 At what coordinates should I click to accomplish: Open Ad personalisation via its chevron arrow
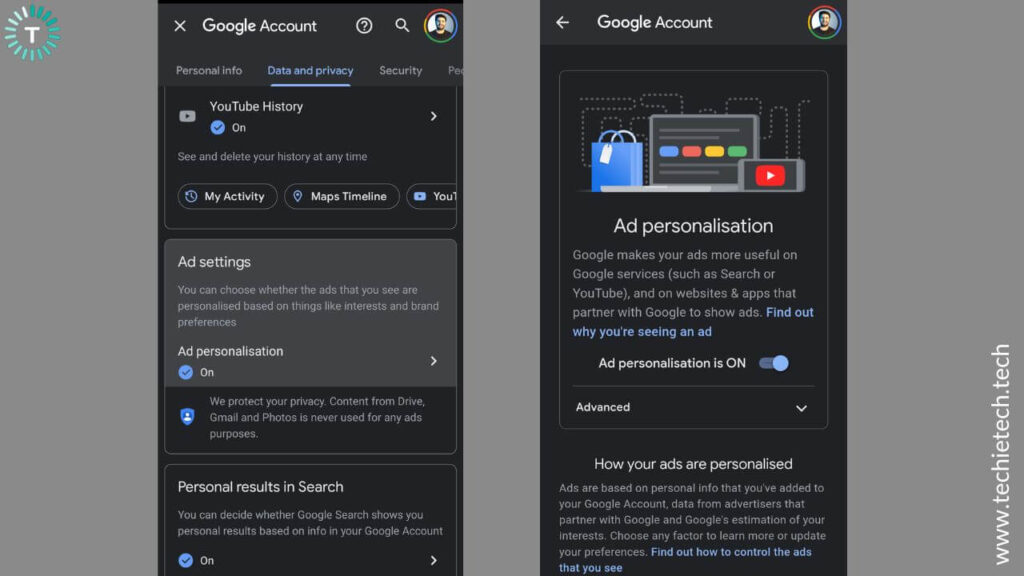pyautogui.click(x=434, y=358)
